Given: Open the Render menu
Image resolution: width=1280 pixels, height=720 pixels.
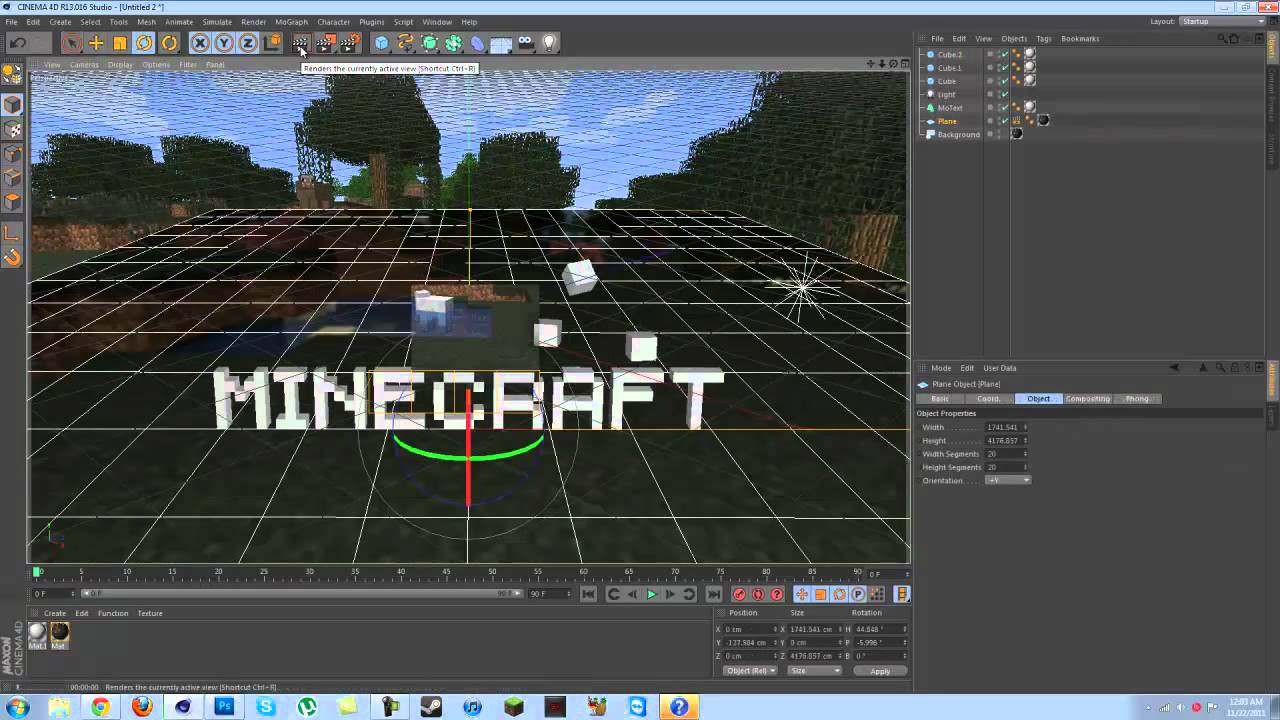Looking at the screenshot, I should (254, 22).
